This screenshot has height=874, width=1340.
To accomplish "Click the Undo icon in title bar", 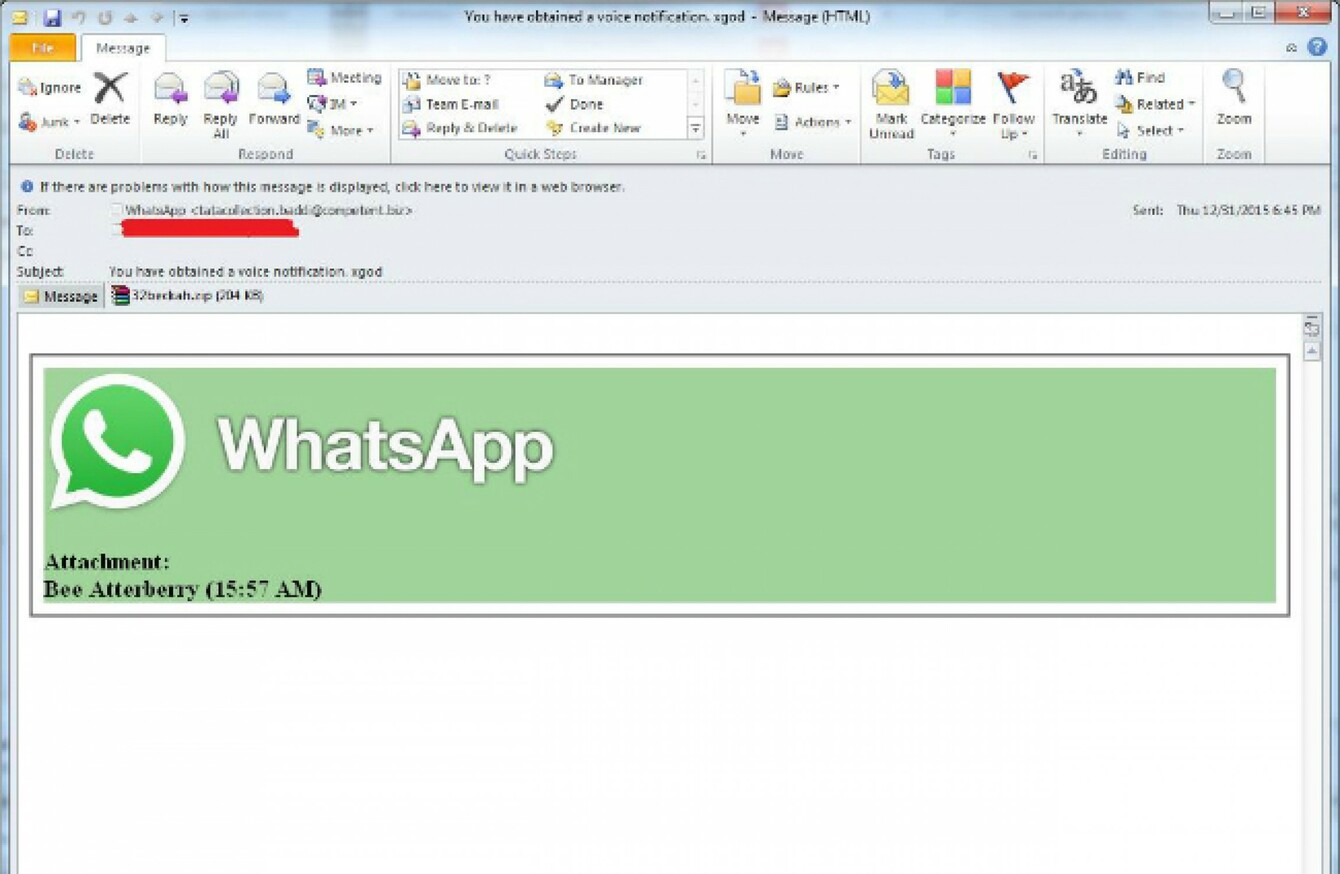I will pyautogui.click(x=78, y=17).
